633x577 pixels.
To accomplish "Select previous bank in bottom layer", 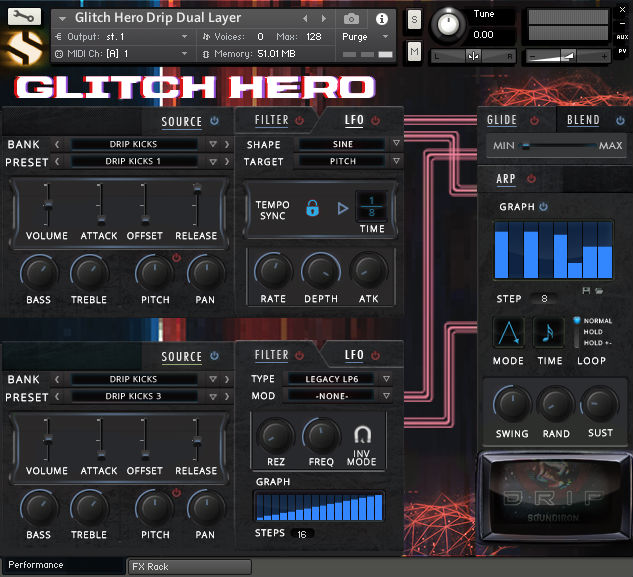I will [x=57, y=380].
